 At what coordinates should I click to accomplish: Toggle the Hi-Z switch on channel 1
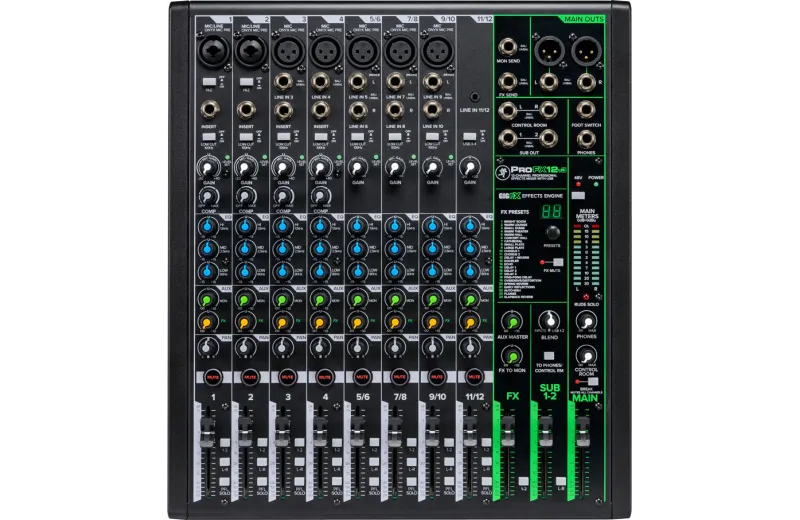tap(209, 82)
